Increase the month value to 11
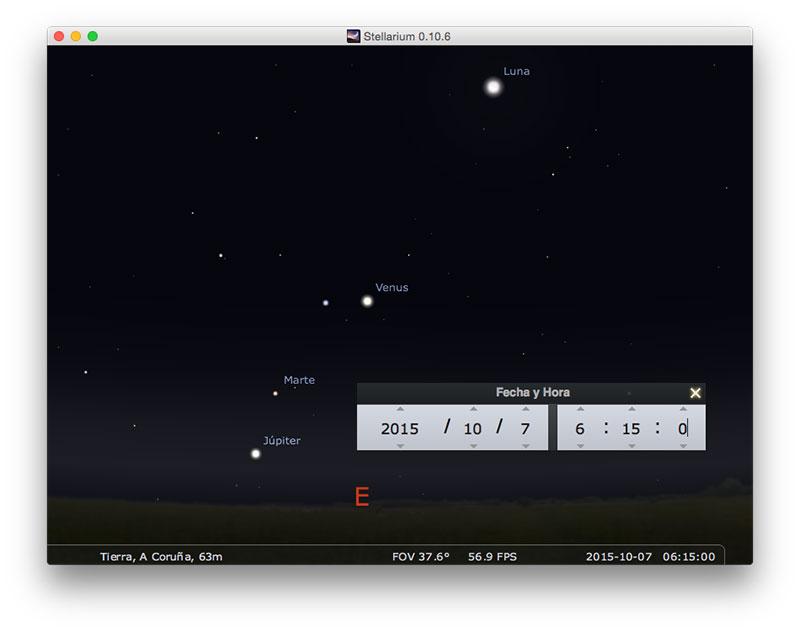The image size is (800, 632). [473, 410]
